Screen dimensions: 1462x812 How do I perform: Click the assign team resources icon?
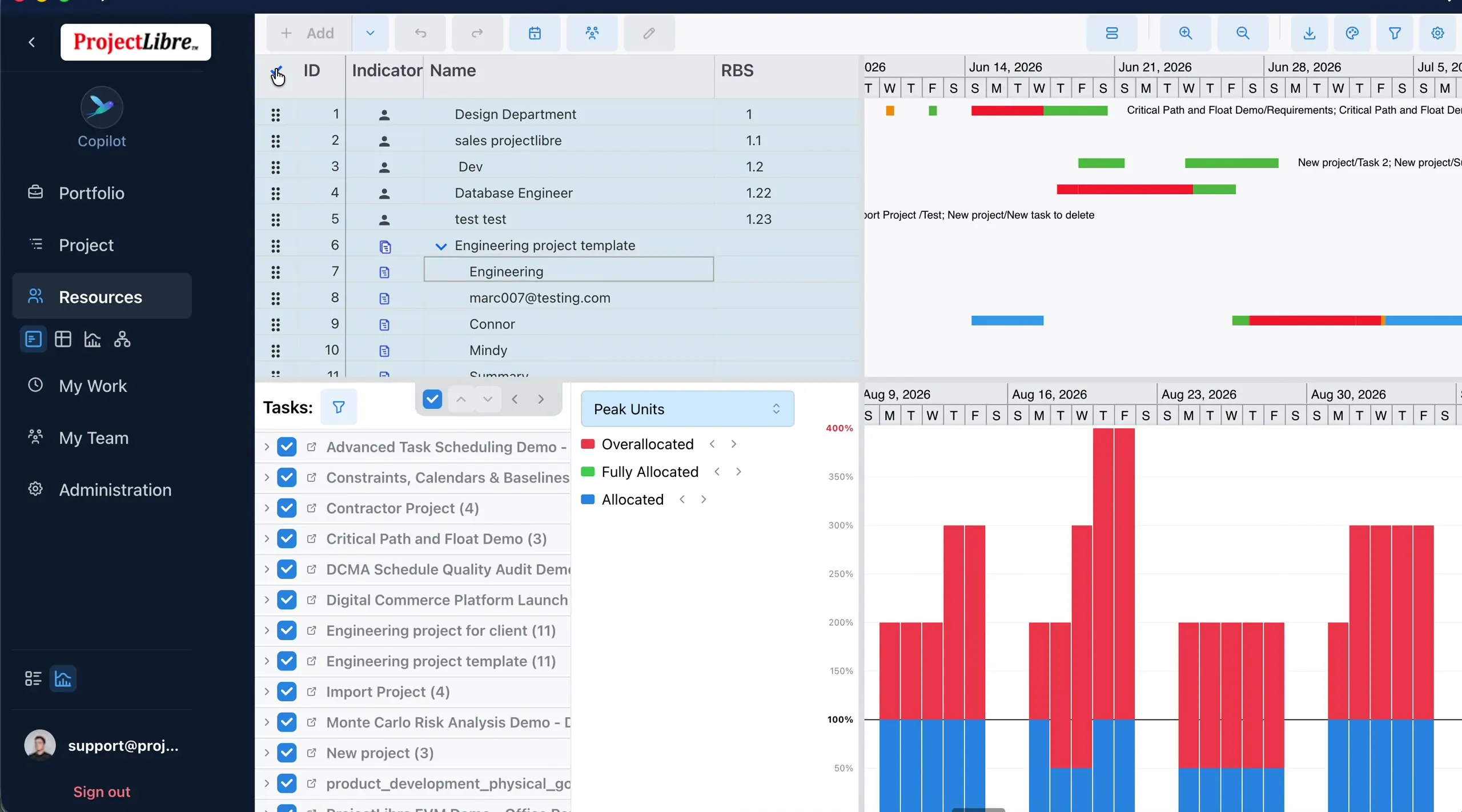[592, 33]
